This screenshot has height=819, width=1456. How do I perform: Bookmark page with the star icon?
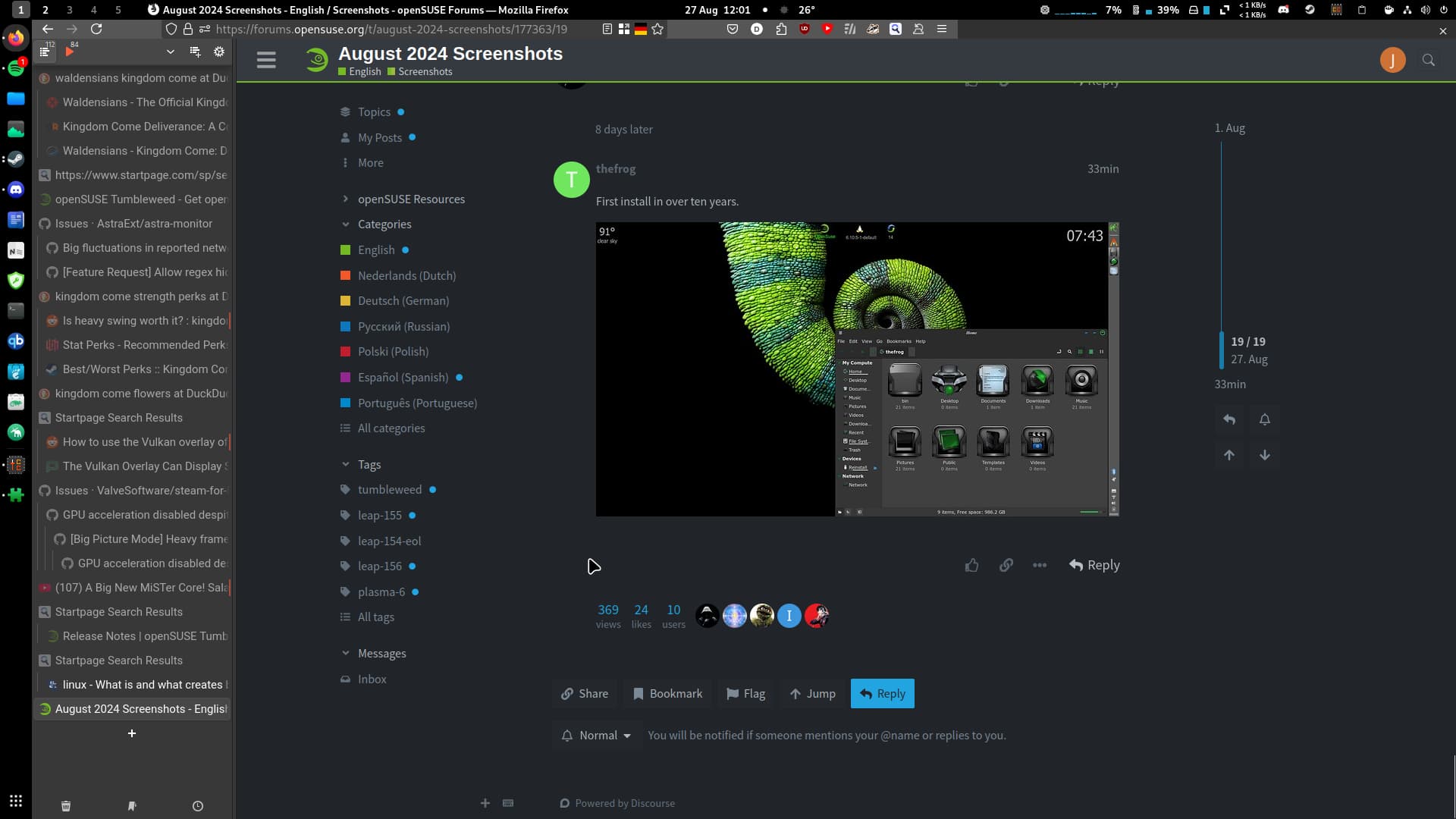pos(657,29)
